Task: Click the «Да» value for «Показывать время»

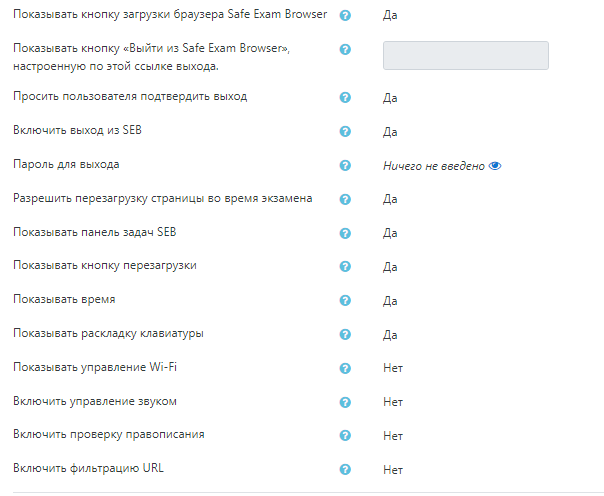Action: [x=391, y=300]
